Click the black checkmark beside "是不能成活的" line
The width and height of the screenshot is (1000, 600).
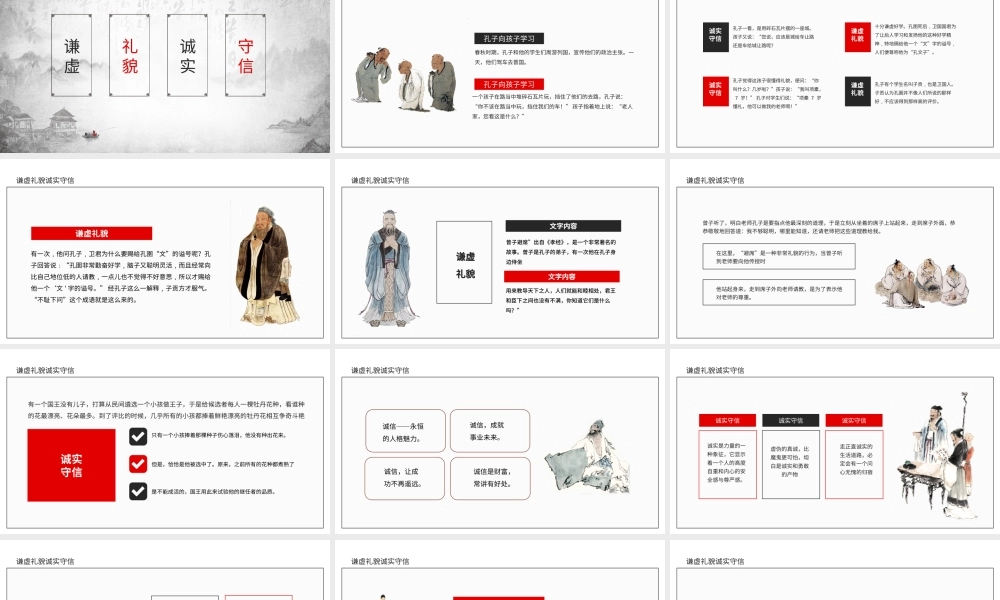[138, 491]
